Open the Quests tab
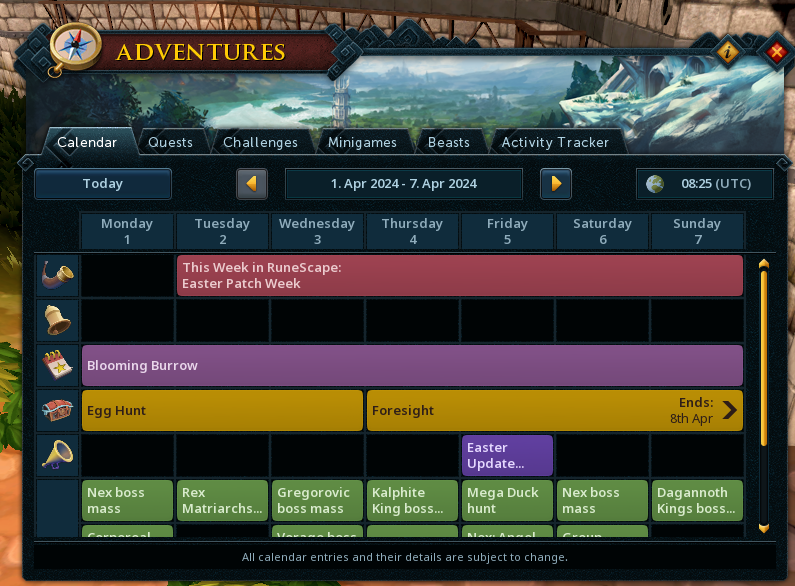The width and height of the screenshot is (795, 586). click(x=170, y=142)
